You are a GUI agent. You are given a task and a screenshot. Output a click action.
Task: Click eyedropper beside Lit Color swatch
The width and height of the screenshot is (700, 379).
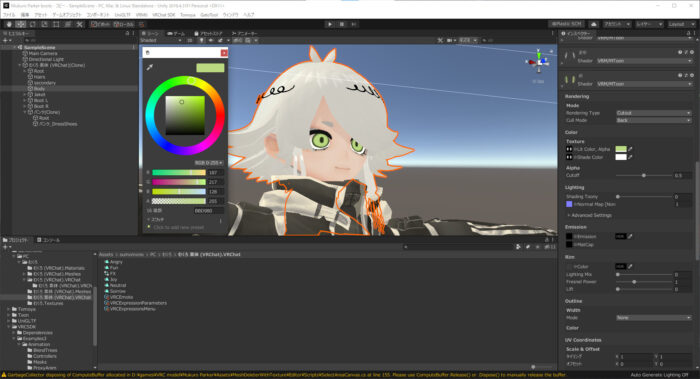coord(630,149)
